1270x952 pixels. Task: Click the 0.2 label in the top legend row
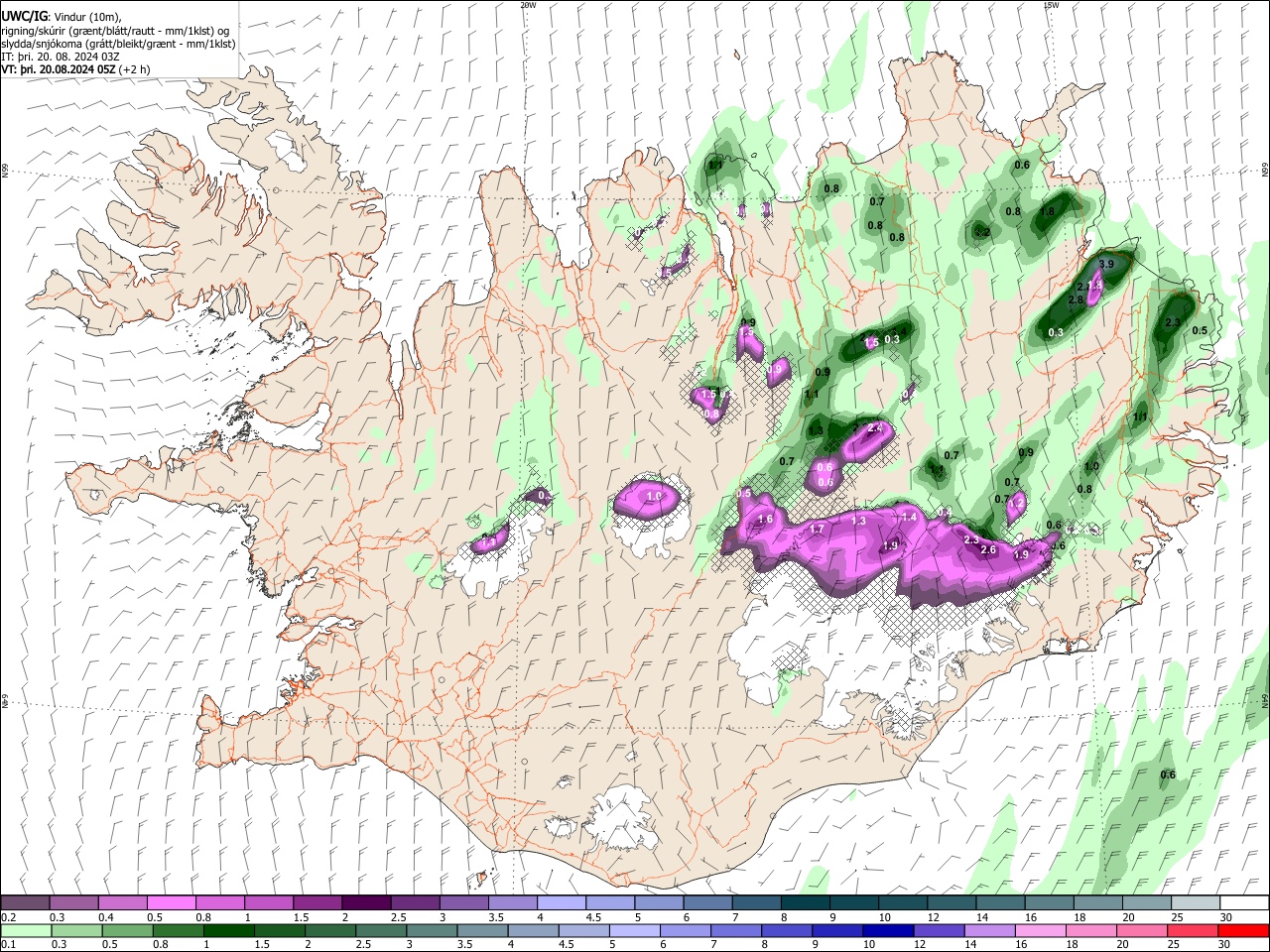pyautogui.click(x=8, y=917)
